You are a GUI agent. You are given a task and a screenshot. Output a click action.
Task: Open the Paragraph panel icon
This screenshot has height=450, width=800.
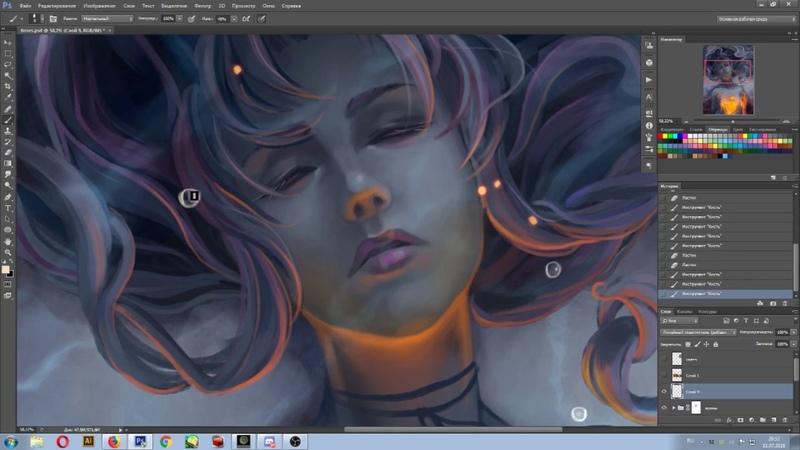tap(649, 166)
